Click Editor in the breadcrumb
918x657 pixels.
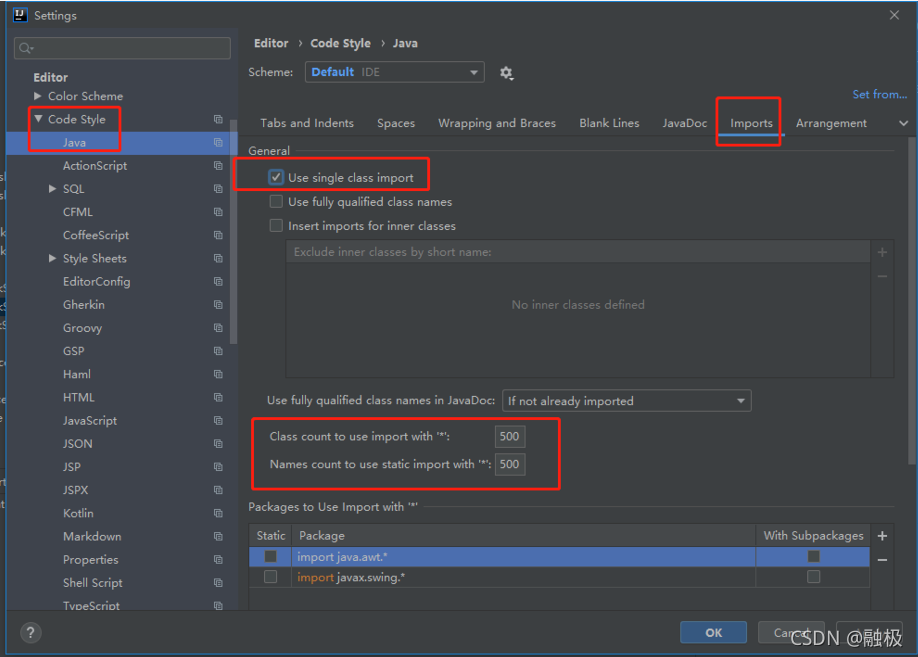271,43
